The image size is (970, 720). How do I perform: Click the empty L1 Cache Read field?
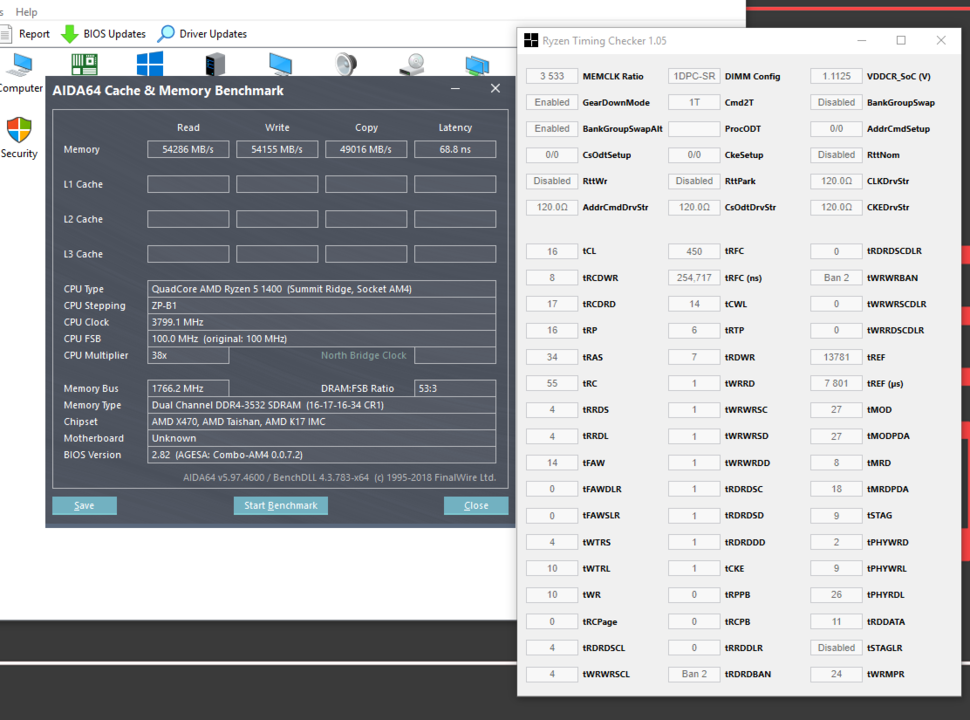pos(188,184)
